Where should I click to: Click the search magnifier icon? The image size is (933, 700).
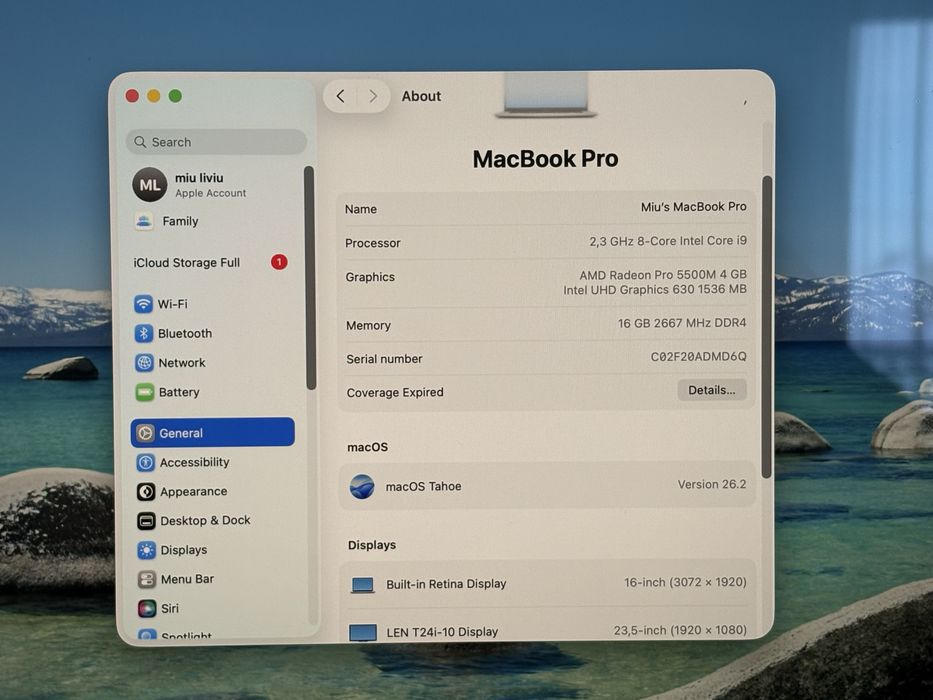click(x=140, y=142)
